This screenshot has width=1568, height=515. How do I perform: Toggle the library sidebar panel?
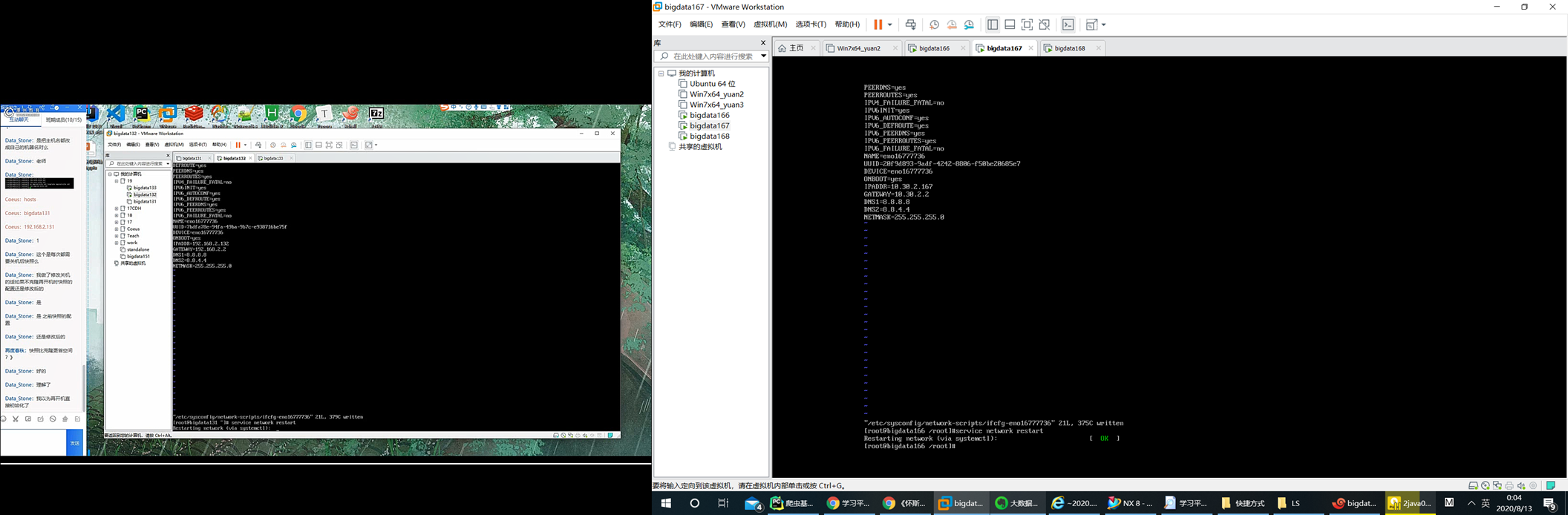993,24
